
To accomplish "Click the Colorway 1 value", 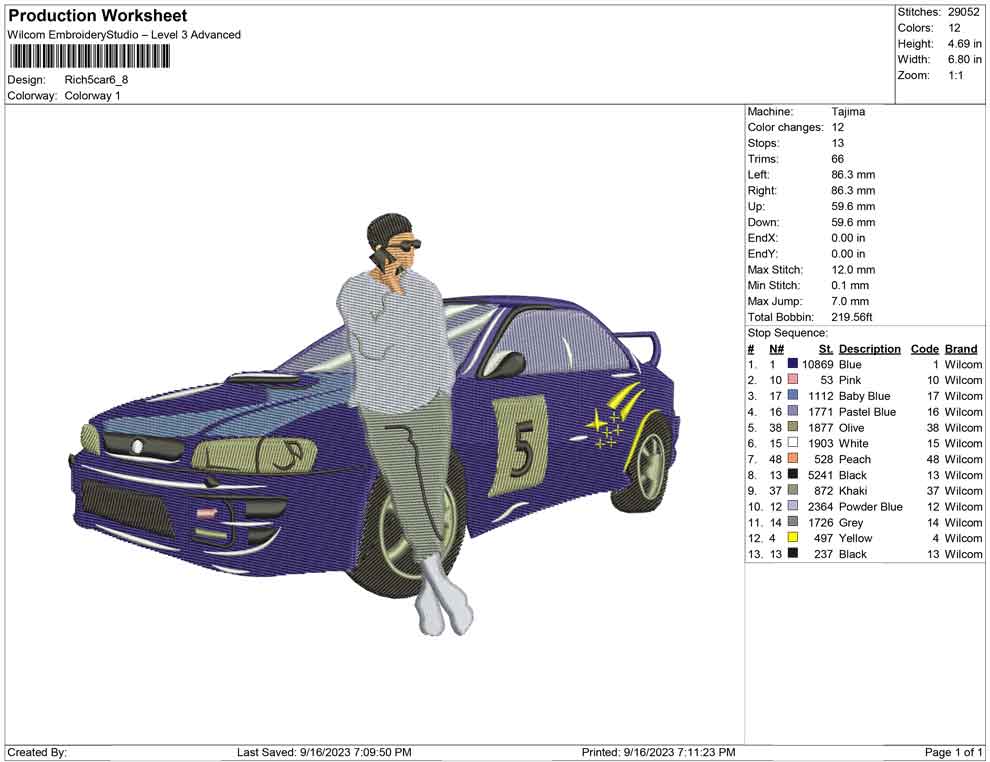I will pyautogui.click(x=92, y=95).
